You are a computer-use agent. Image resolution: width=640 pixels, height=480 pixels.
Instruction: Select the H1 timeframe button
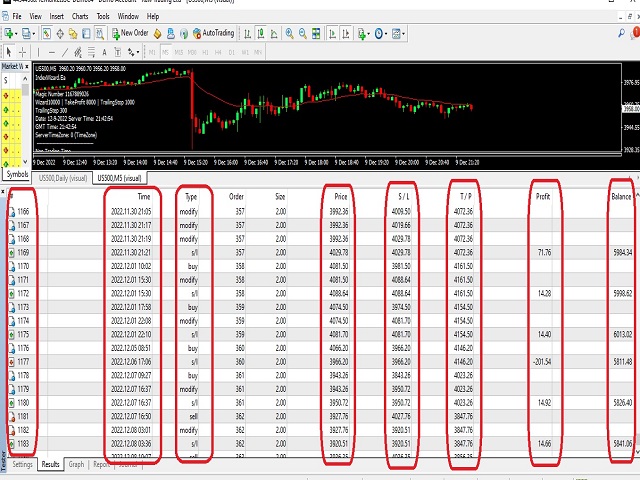point(205,52)
